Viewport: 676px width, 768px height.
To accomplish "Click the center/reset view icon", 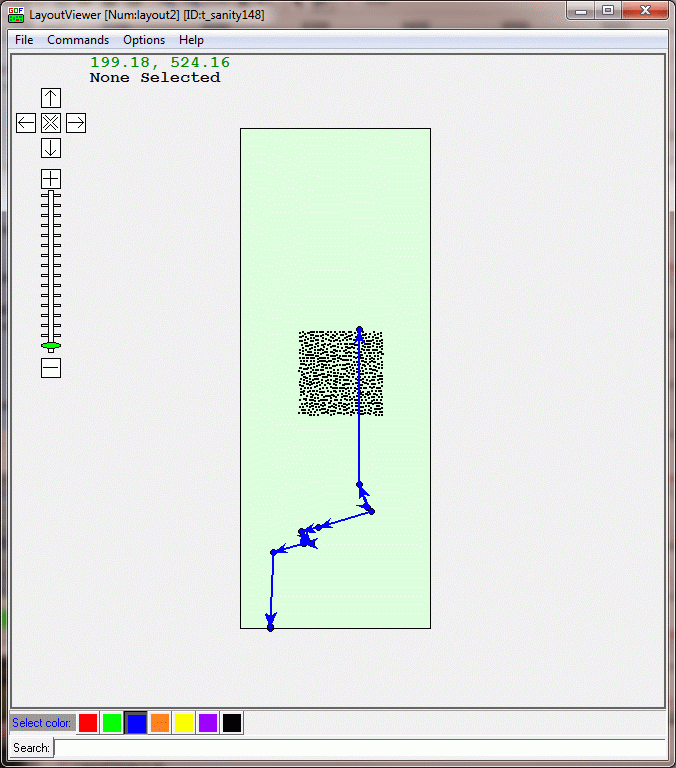I will (x=51, y=123).
